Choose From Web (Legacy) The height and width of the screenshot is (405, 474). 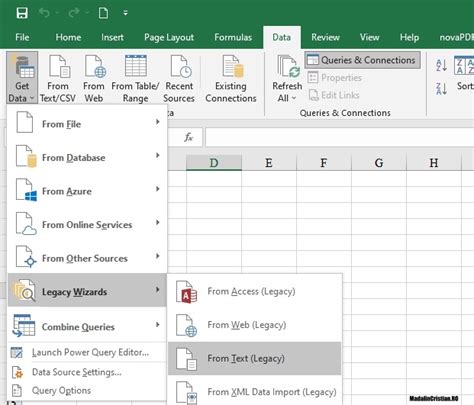pyautogui.click(x=255, y=325)
